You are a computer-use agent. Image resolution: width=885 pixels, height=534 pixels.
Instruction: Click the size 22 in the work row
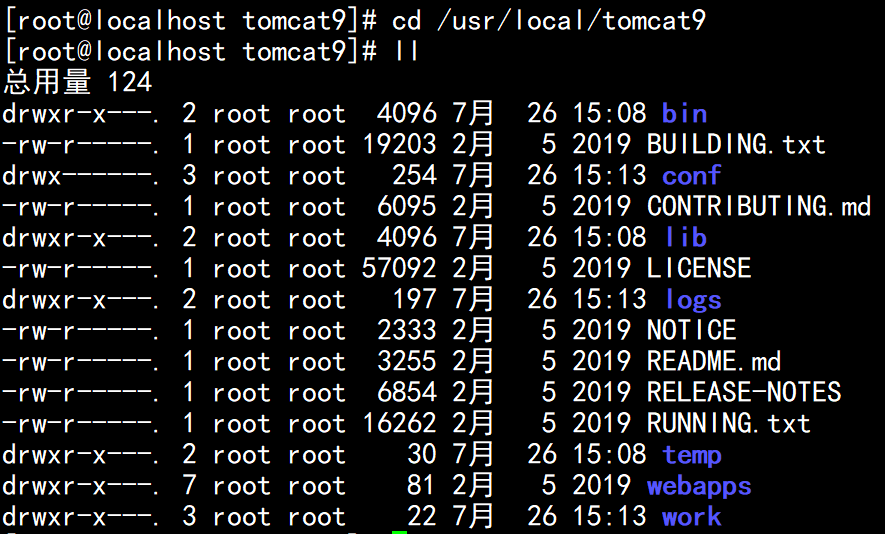click(x=422, y=517)
